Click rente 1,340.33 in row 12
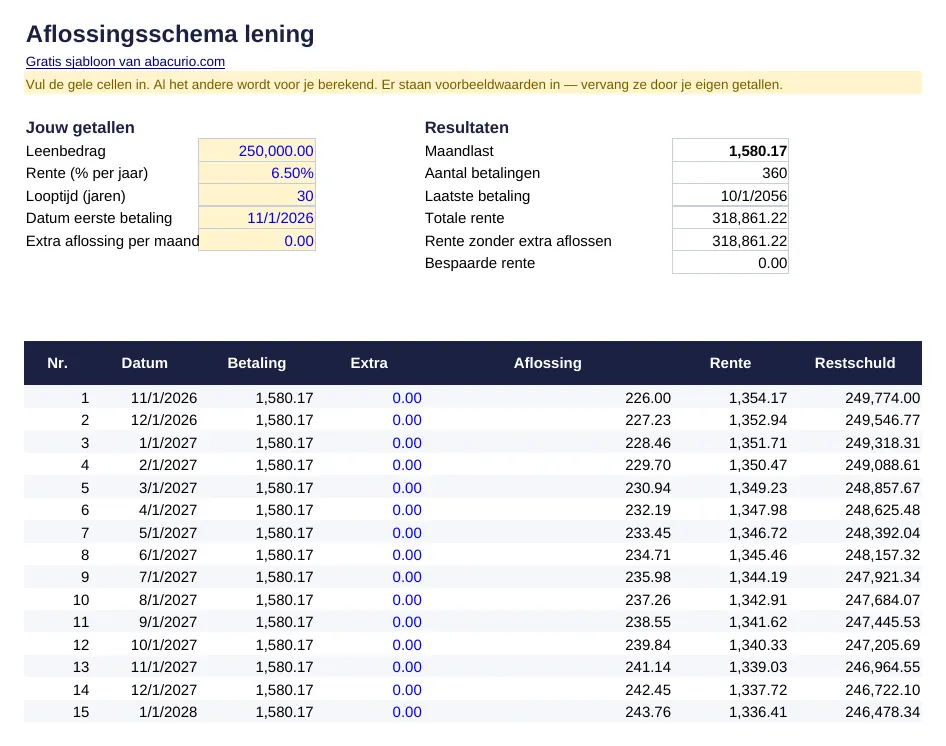Viewport: 946px width, 746px height. (758, 645)
